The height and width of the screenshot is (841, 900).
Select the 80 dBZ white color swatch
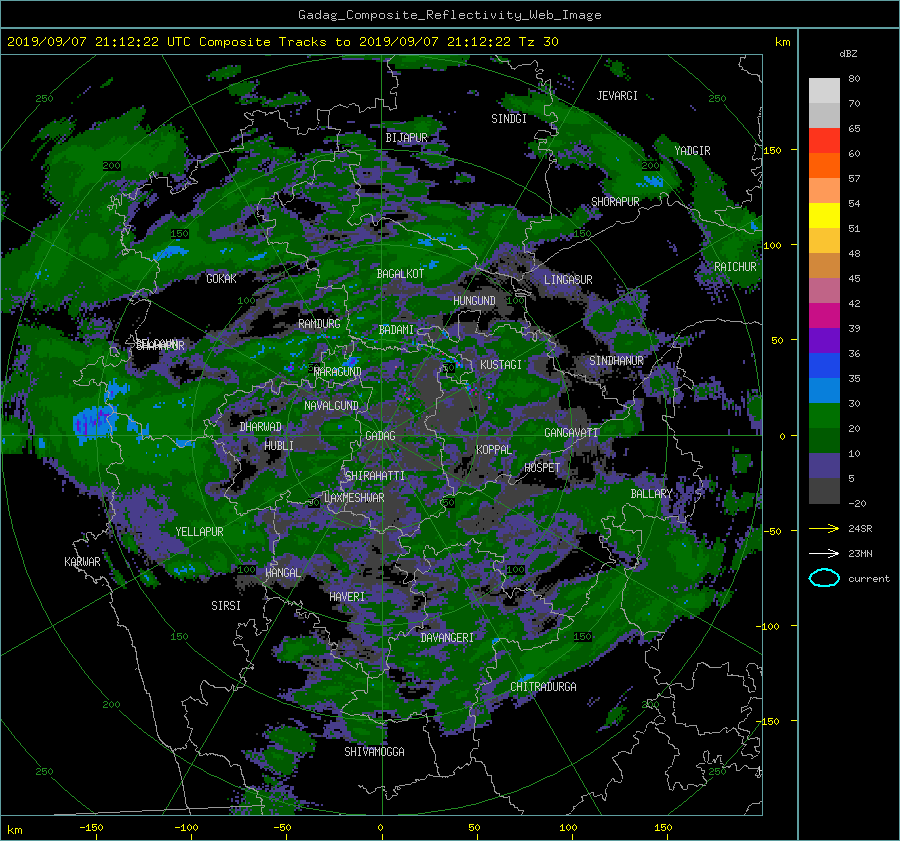tap(824, 90)
